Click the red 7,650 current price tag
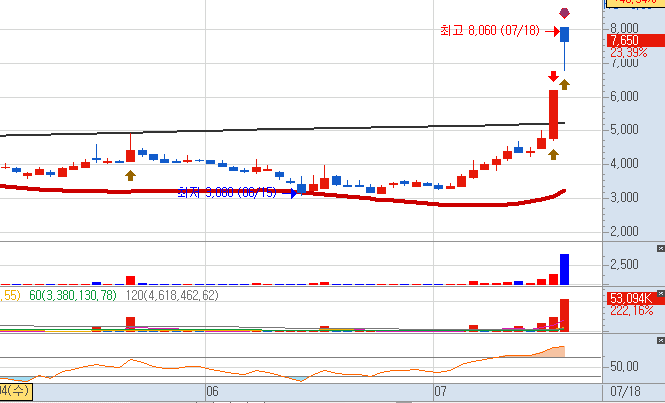 (636, 40)
